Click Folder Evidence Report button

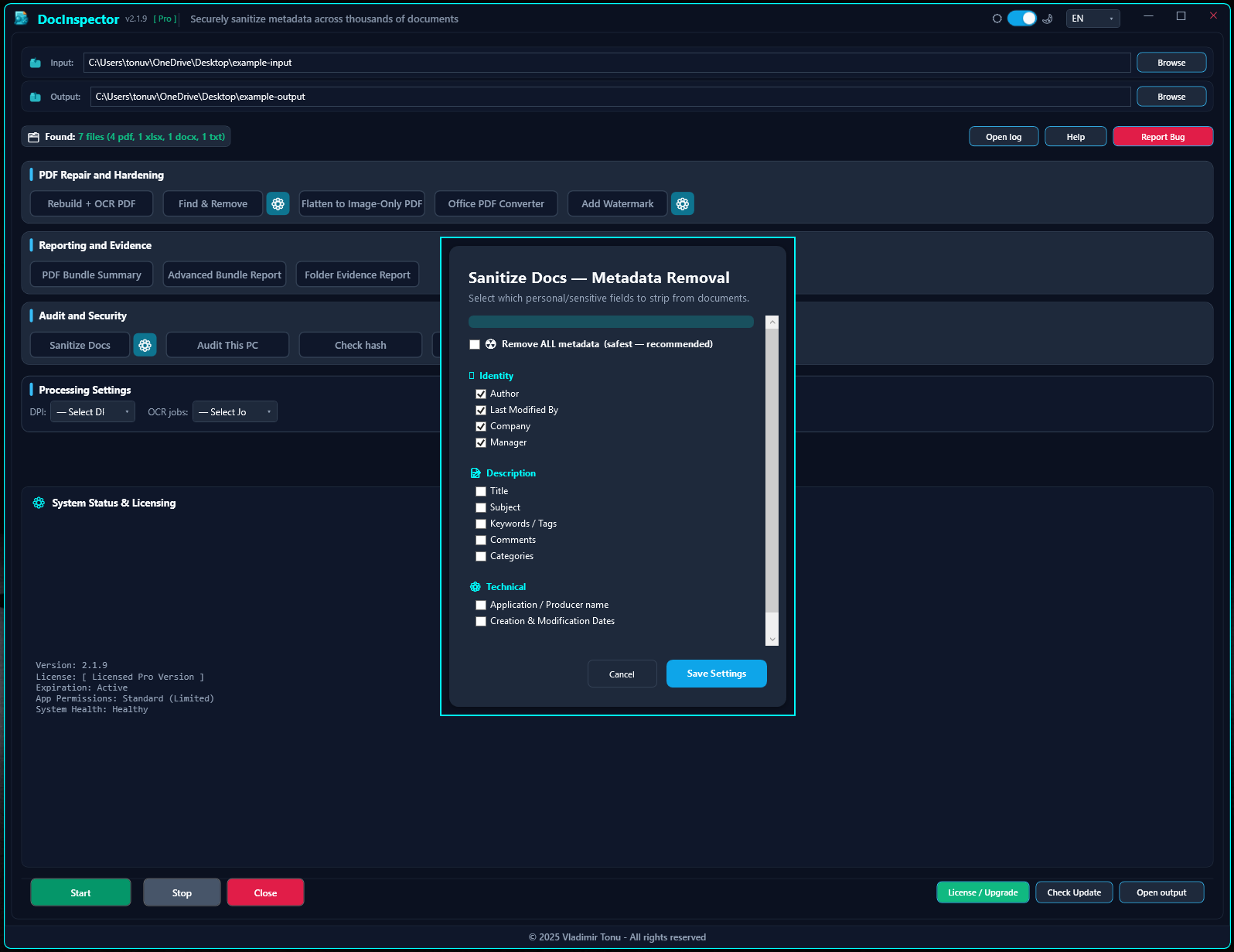pos(357,275)
